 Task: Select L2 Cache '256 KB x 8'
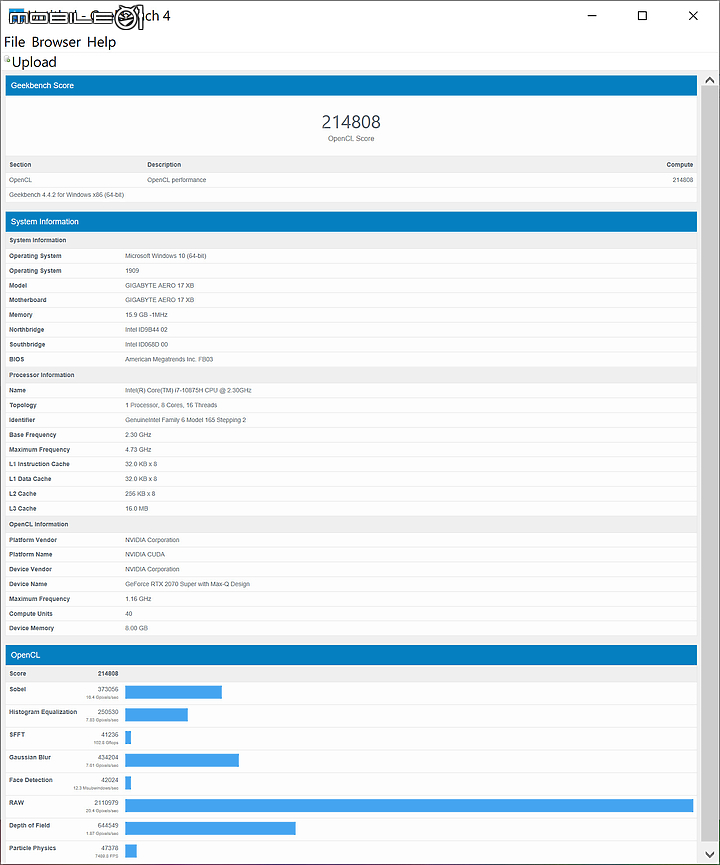click(x=140, y=494)
